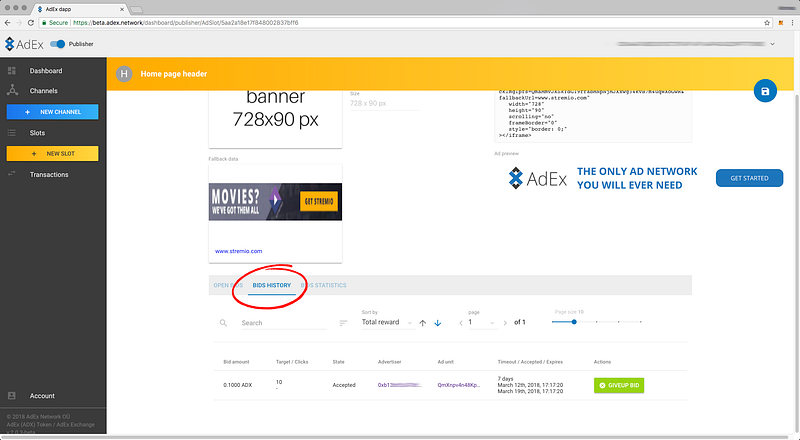The height and width of the screenshot is (440, 800).
Task: Click the H avatar next to Home page header
Action: [x=124, y=74]
